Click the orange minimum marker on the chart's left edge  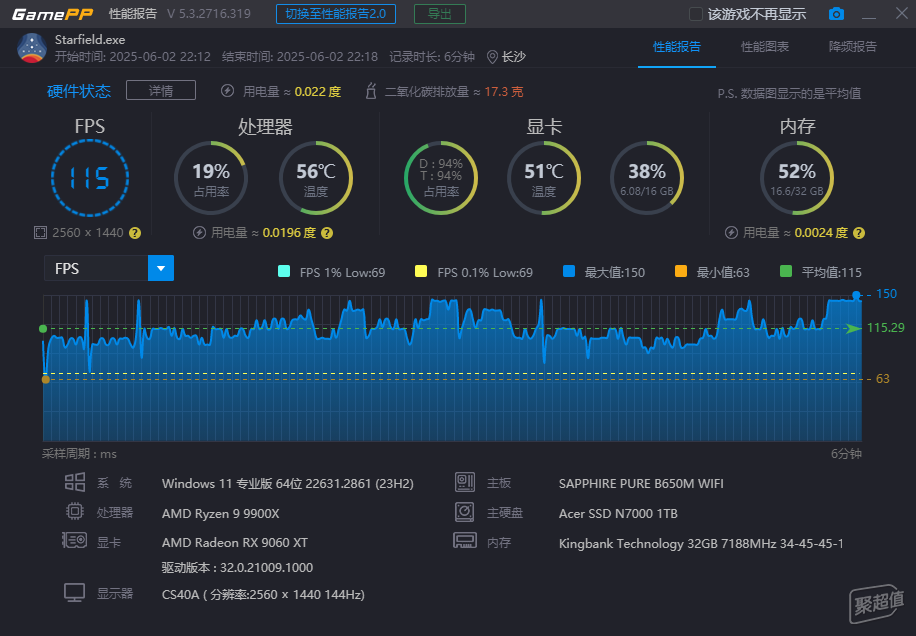(46, 380)
